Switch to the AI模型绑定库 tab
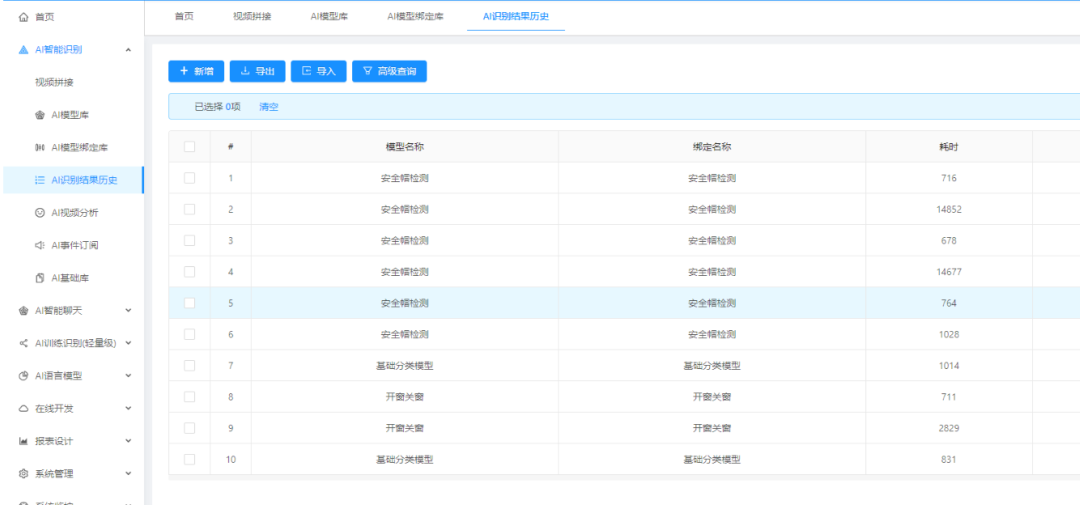The width and height of the screenshot is (1080, 505). click(415, 17)
